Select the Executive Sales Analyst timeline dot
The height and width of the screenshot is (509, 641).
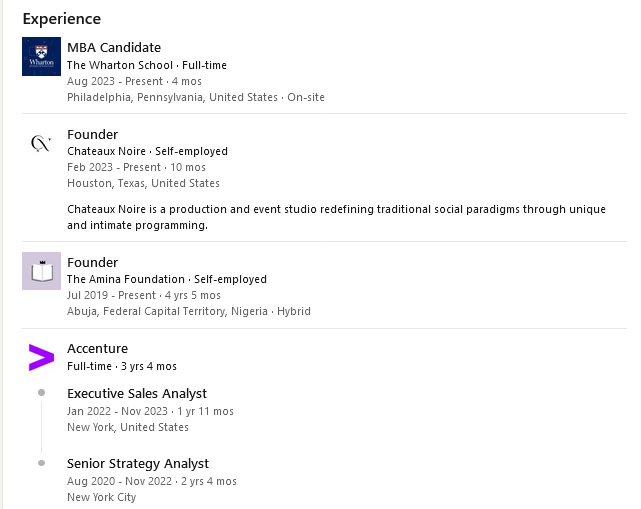(x=41, y=392)
